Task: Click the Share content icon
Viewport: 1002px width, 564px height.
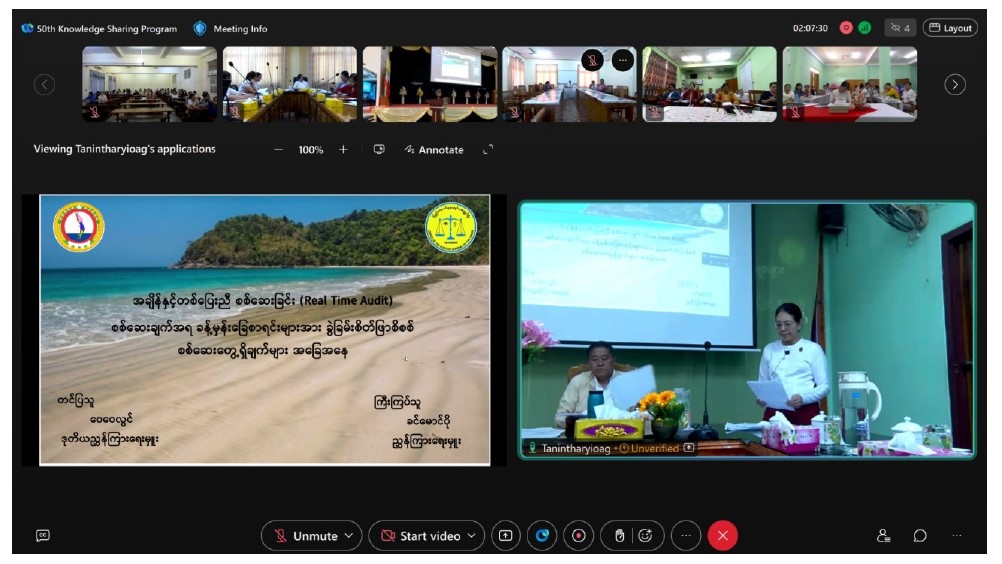Action: (506, 536)
